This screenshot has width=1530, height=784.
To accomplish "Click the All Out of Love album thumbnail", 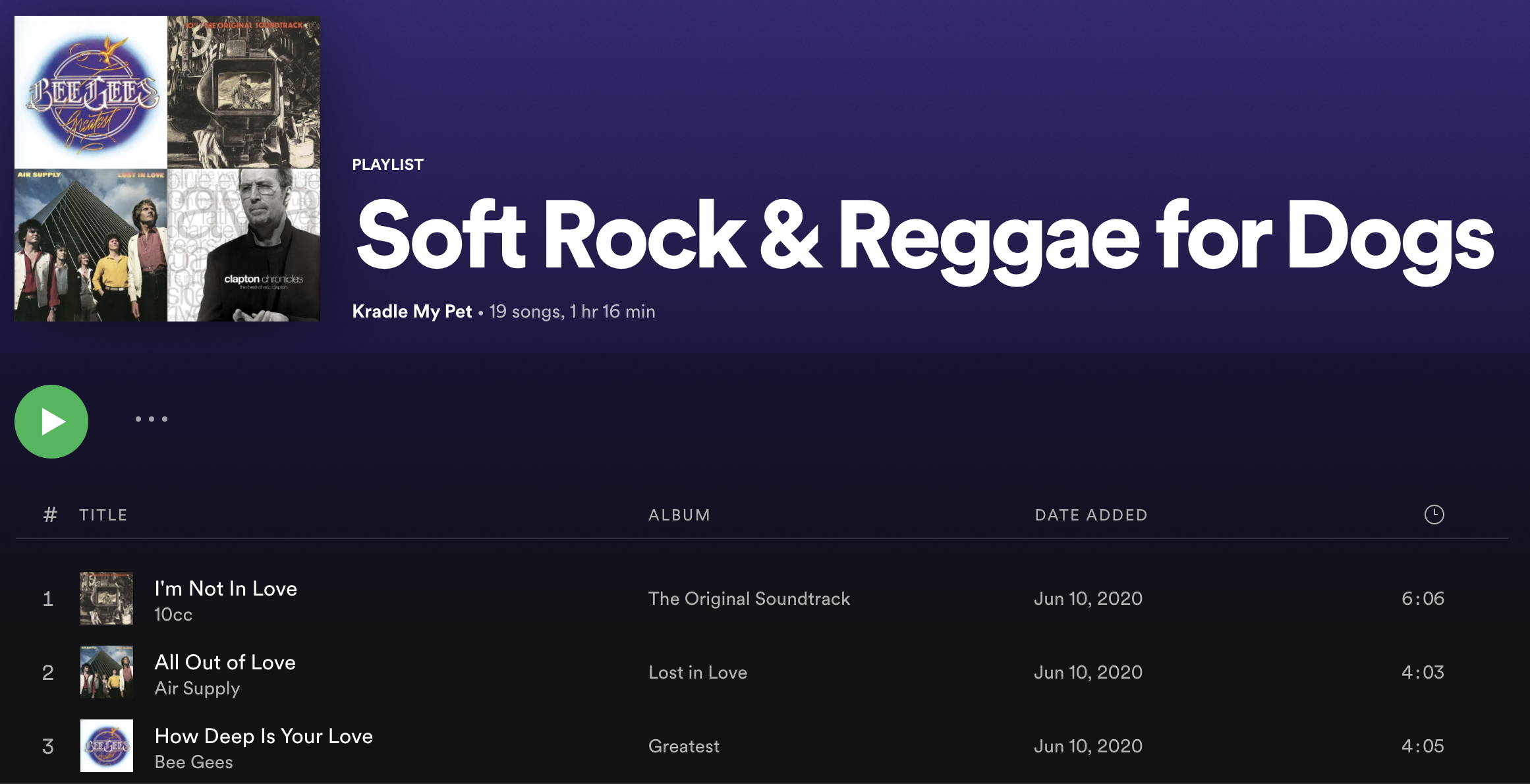I will pyautogui.click(x=107, y=672).
